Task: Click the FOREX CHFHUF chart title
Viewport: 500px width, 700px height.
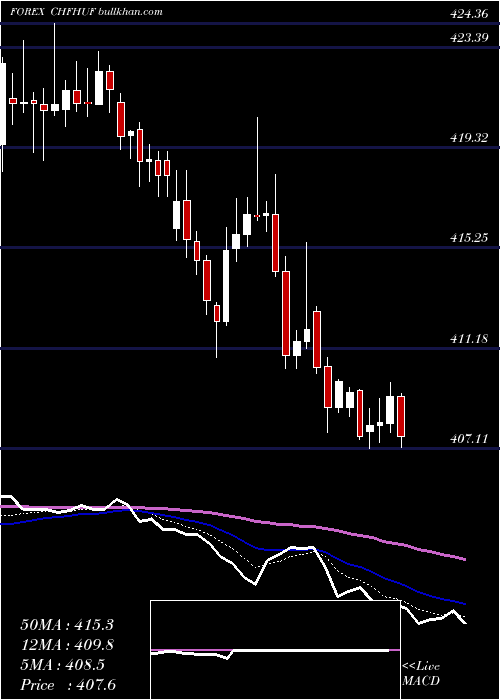Action: (55, 12)
